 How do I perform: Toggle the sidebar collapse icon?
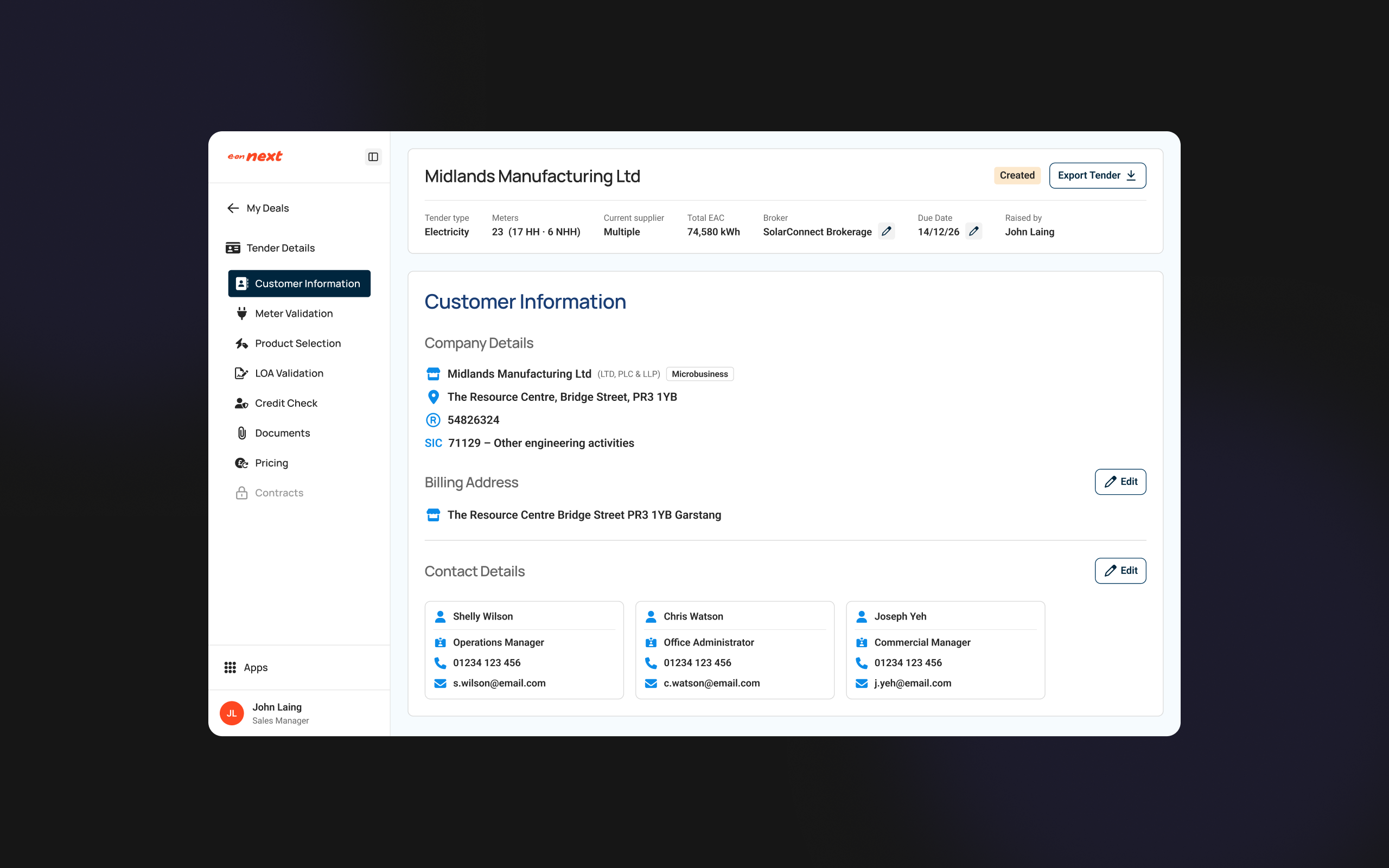coord(373,157)
